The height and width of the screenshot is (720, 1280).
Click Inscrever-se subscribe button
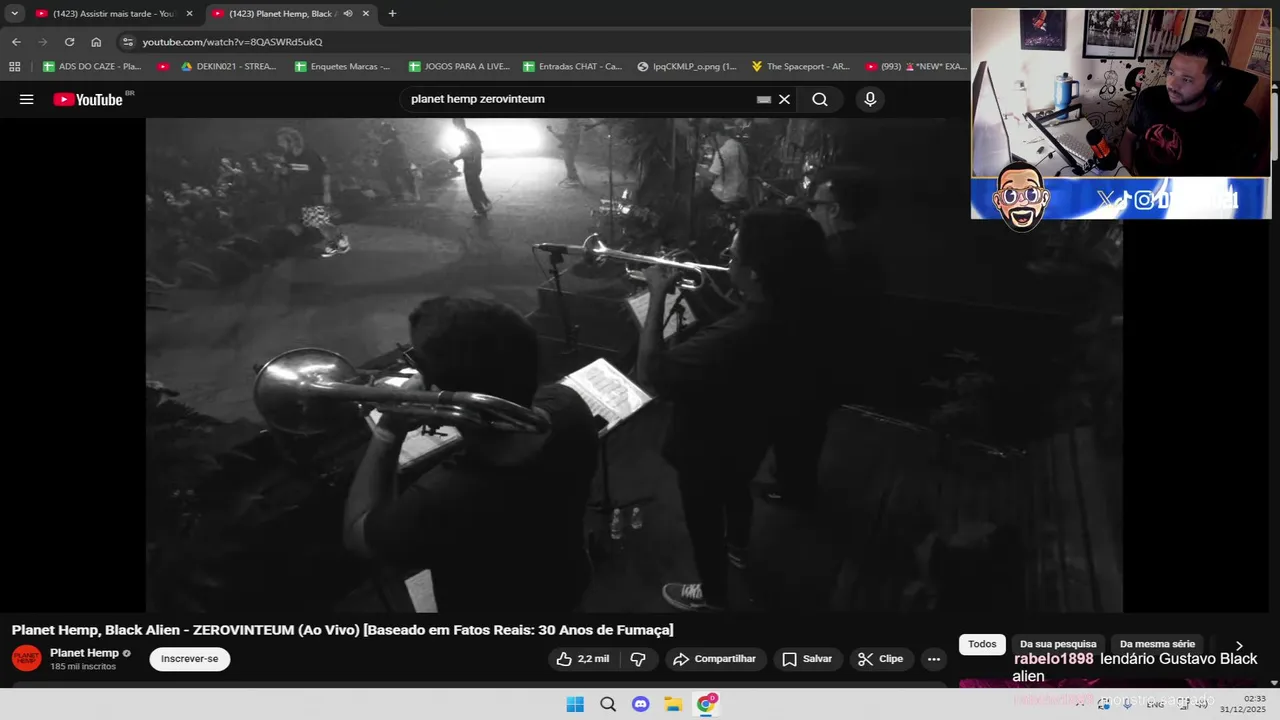[190, 659]
